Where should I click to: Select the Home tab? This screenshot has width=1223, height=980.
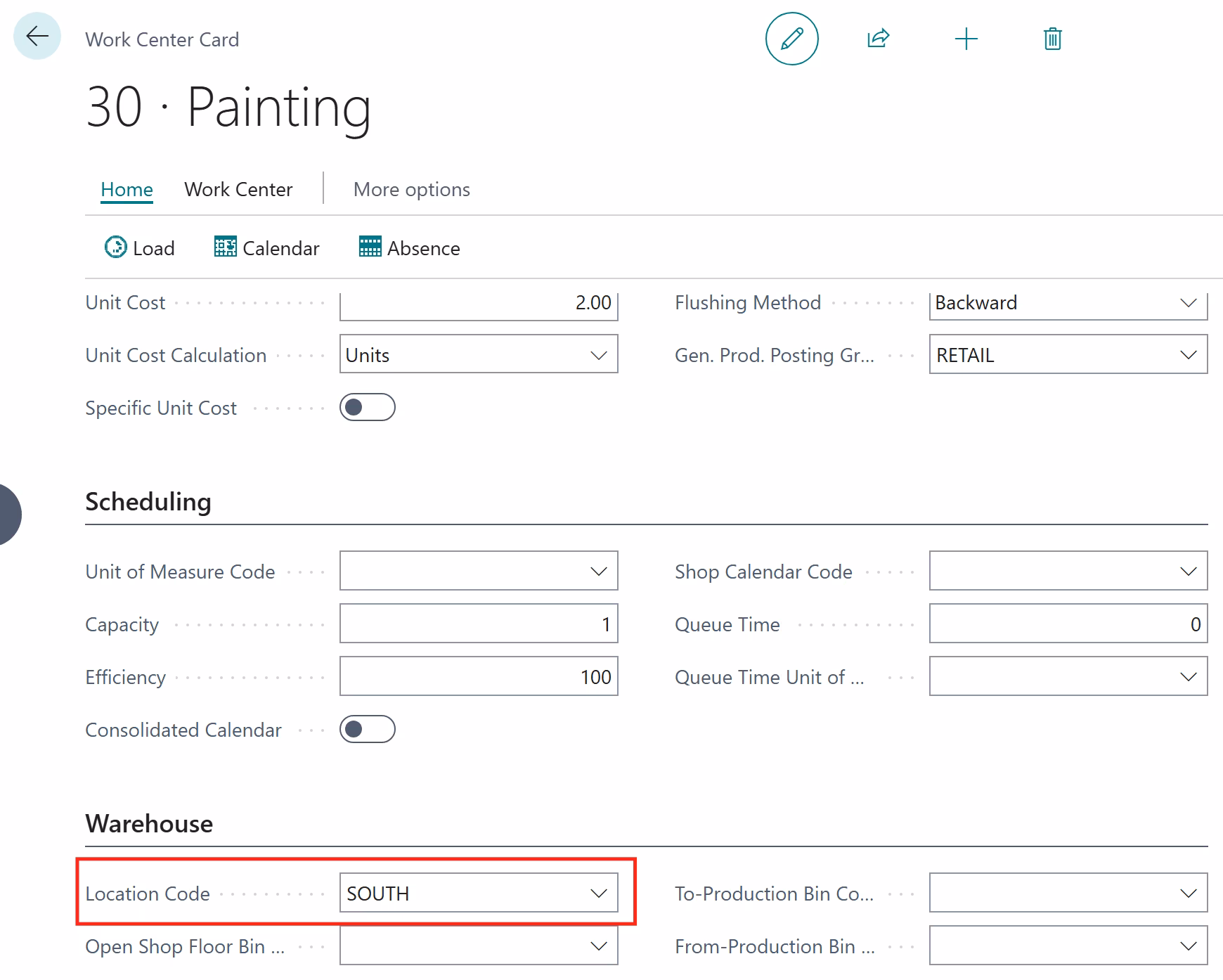[127, 190]
